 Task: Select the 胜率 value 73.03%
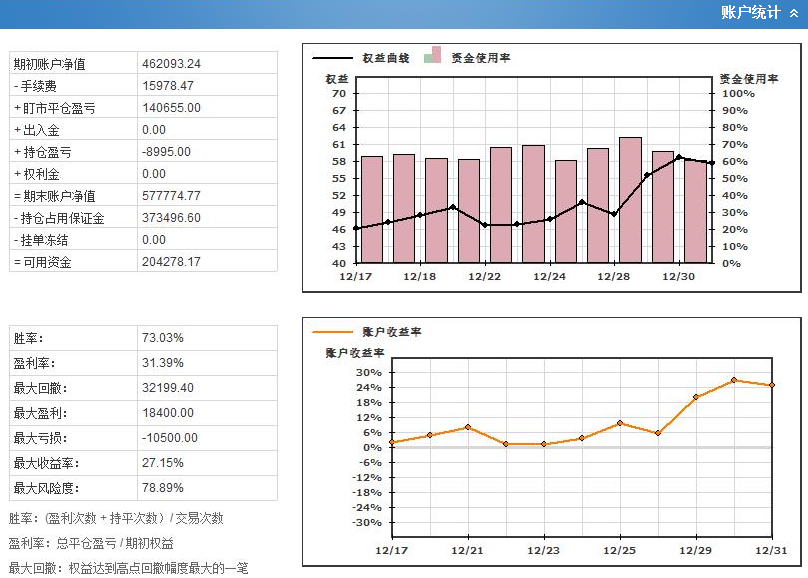click(x=163, y=338)
